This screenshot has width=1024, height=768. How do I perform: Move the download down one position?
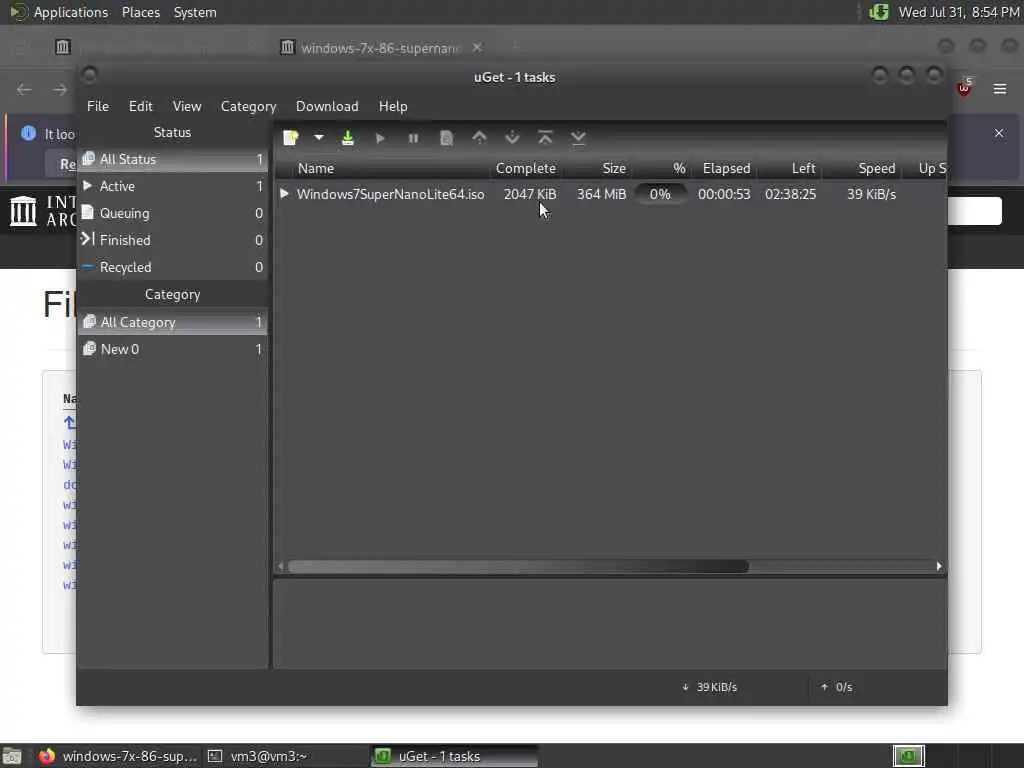[x=513, y=138]
